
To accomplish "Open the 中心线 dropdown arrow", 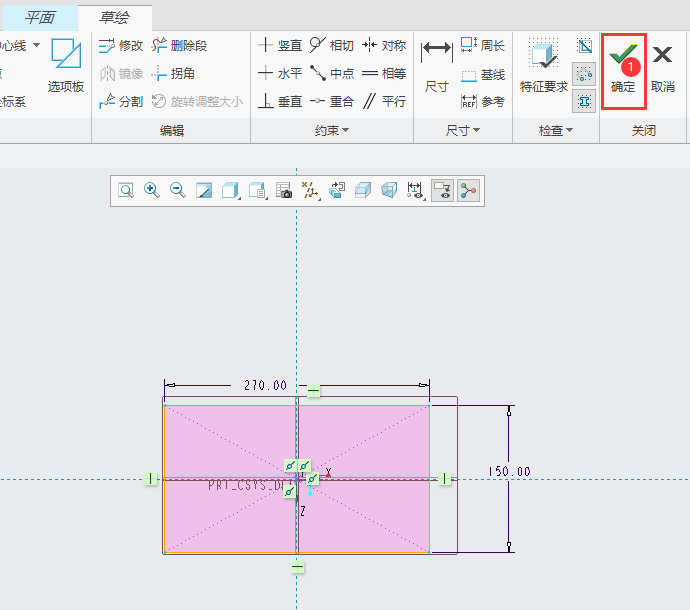I will [37, 45].
